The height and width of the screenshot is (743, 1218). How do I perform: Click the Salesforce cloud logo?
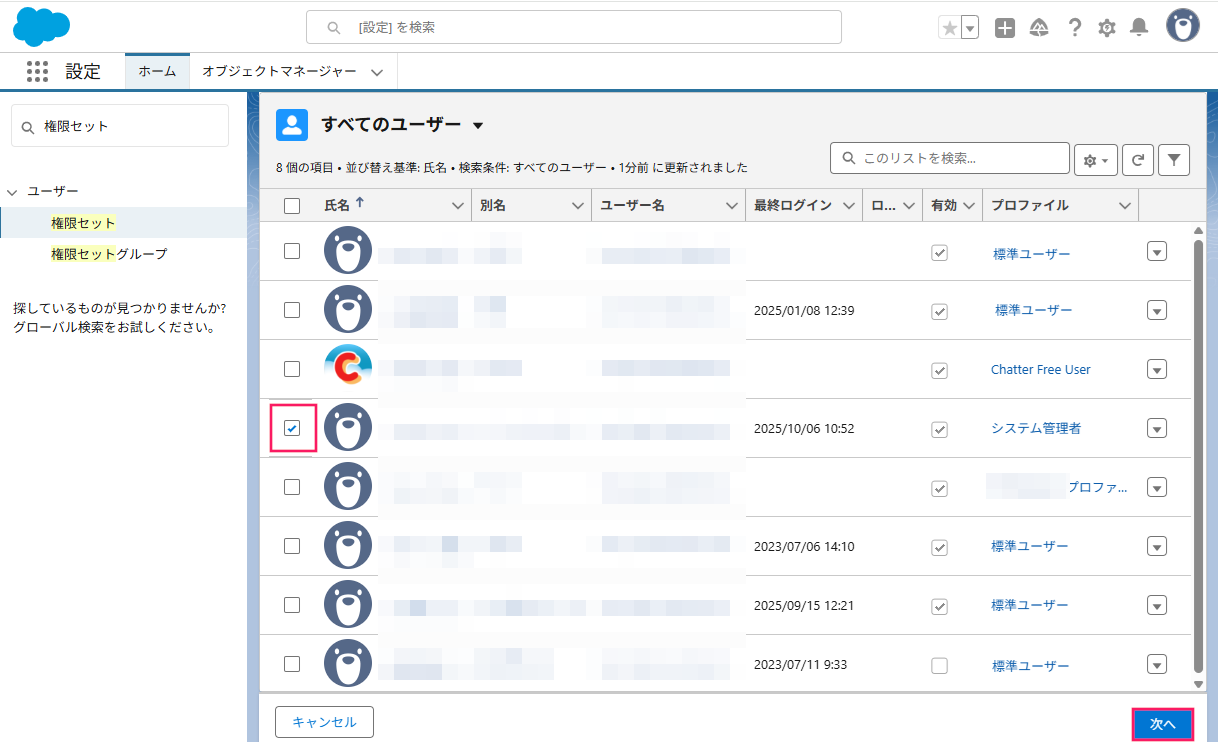pos(41,26)
